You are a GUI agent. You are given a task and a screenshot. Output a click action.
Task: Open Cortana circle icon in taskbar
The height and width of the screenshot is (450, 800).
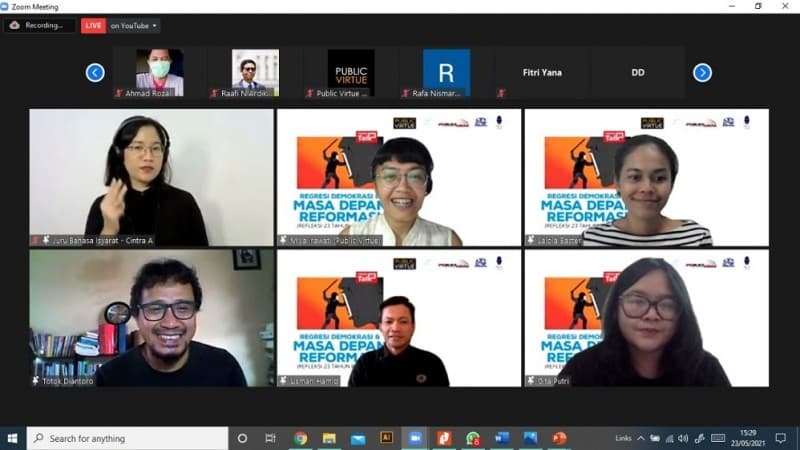pyautogui.click(x=242, y=438)
